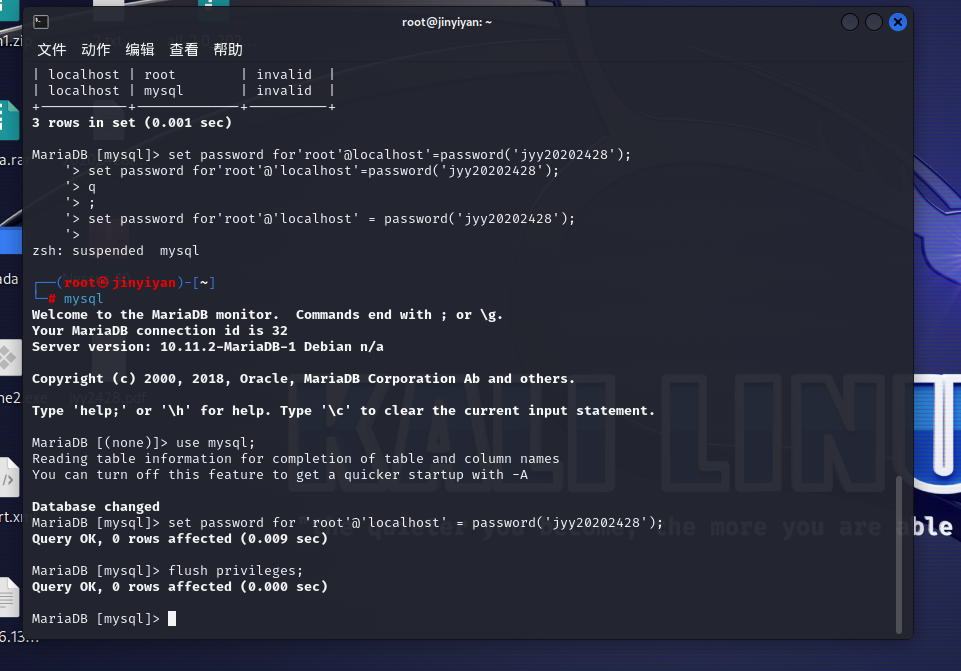Place cursor at the final MariaDB [mysql]> prompt
This screenshot has height=671, width=961.
(x=172, y=618)
